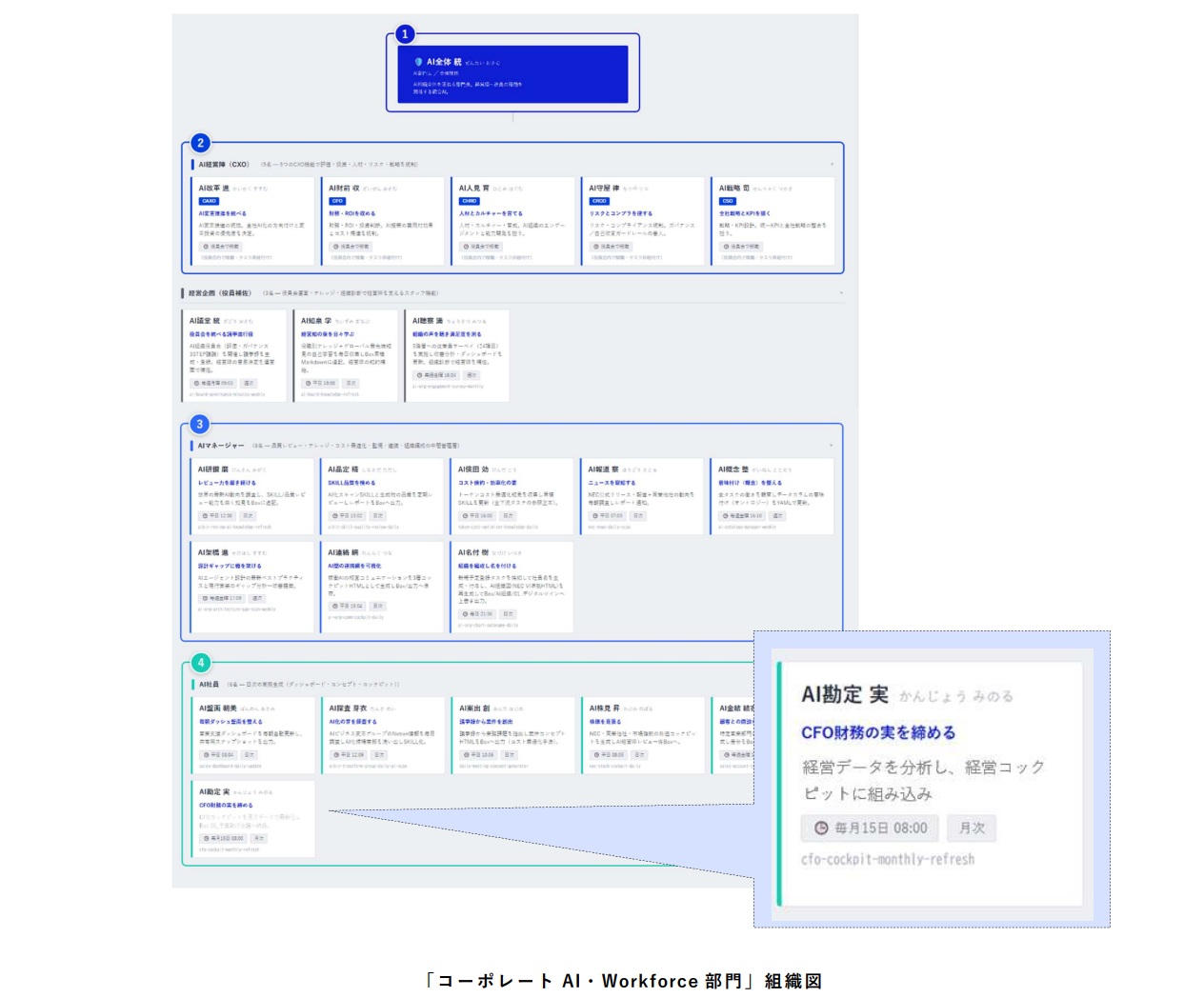Open the SKILL品質を極める link

(x=351, y=483)
